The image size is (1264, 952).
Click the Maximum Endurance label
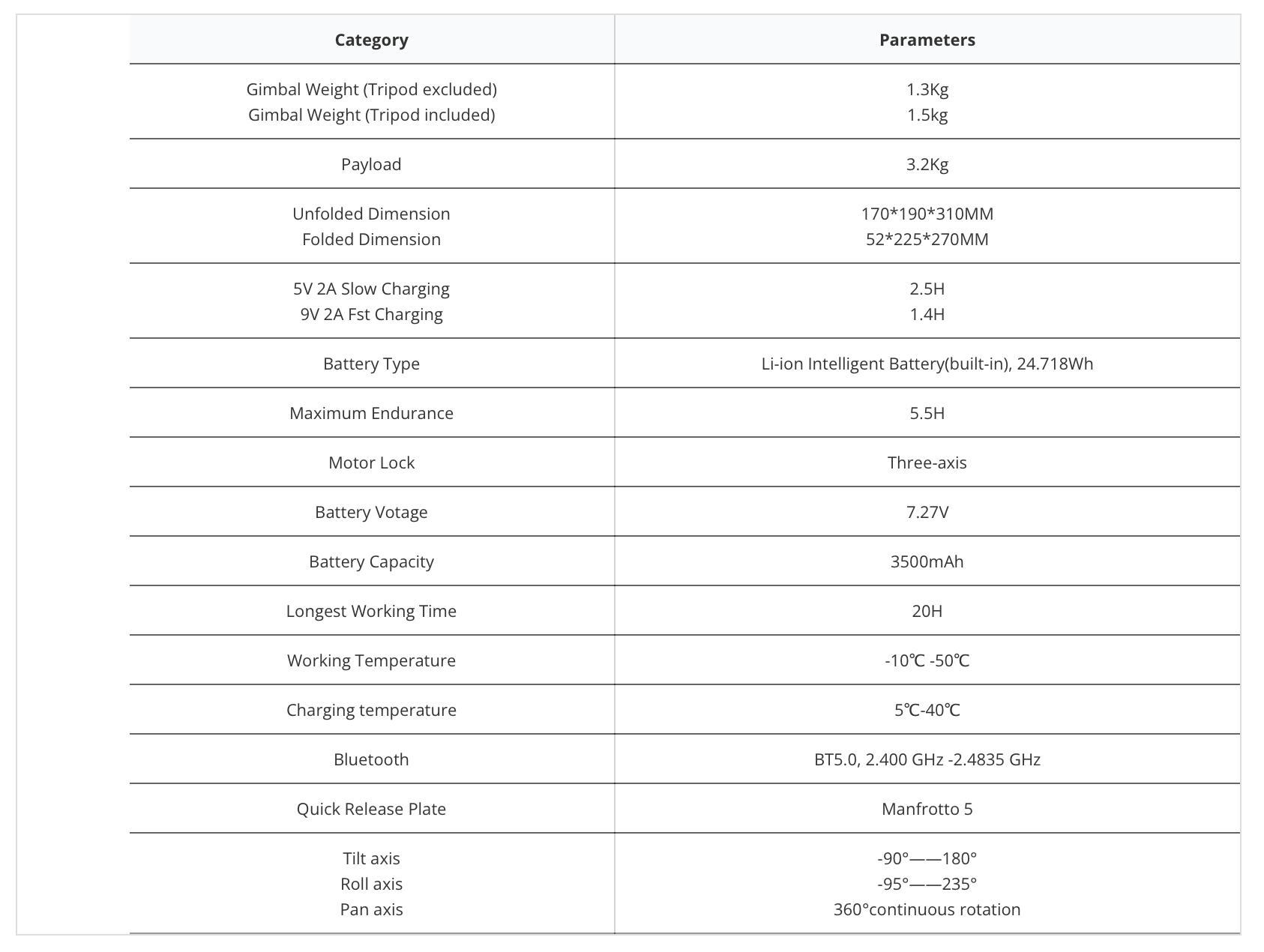point(371,413)
